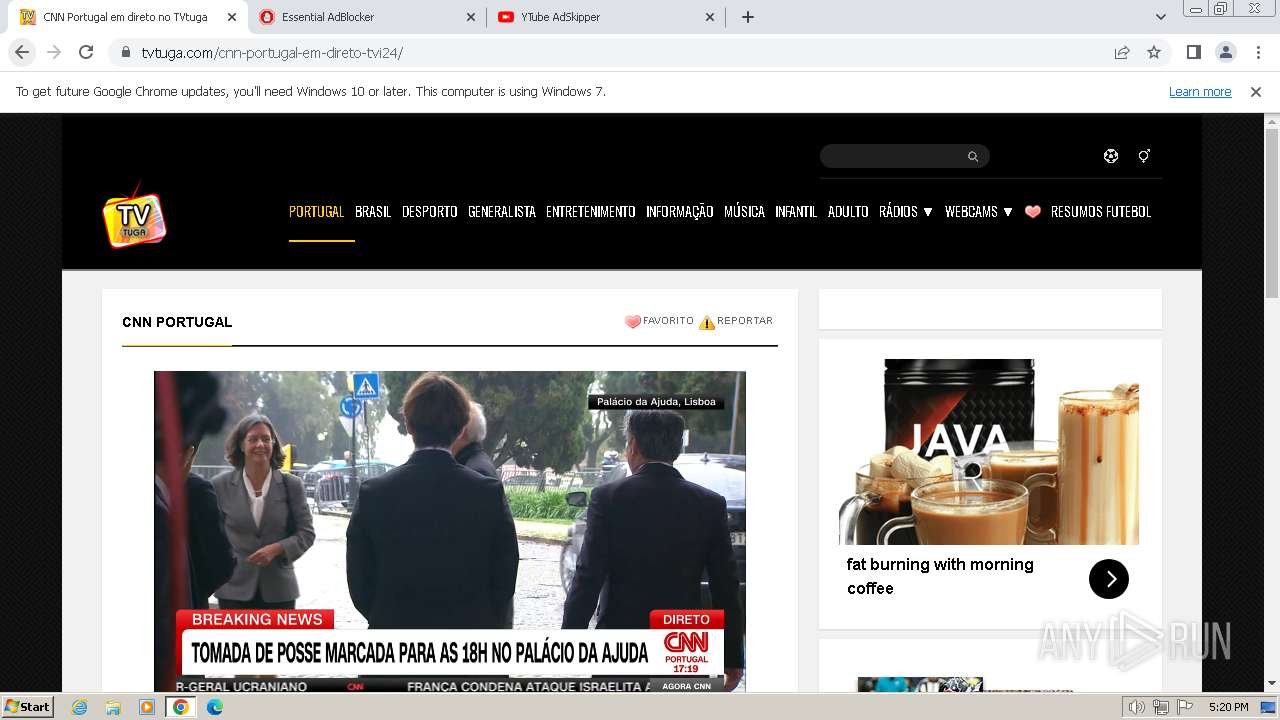Open Internet Explorer from taskbar
This screenshot has width=1280, height=720.
tap(79, 707)
